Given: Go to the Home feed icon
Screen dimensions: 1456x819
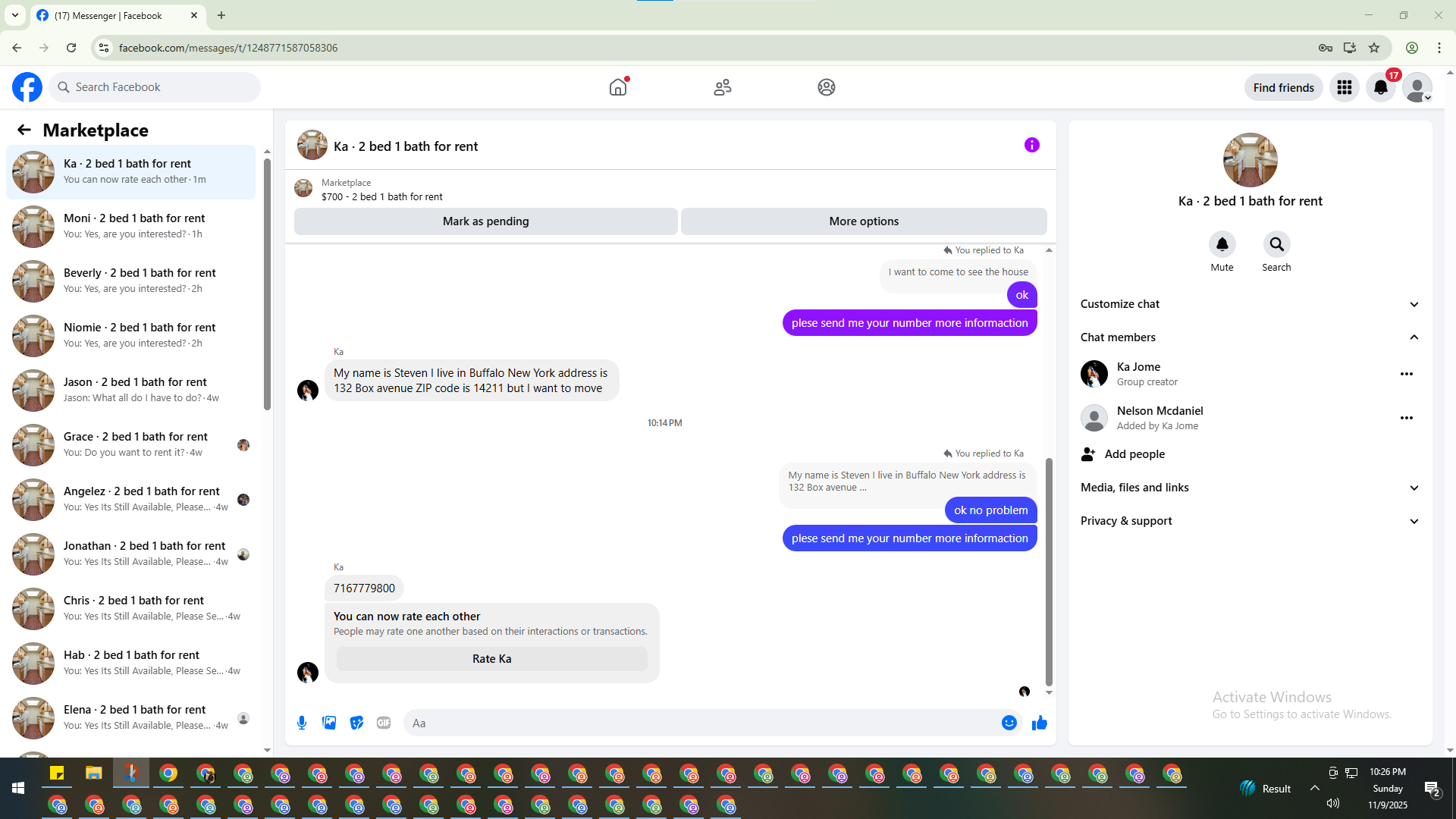Looking at the screenshot, I should coord(618,87).
